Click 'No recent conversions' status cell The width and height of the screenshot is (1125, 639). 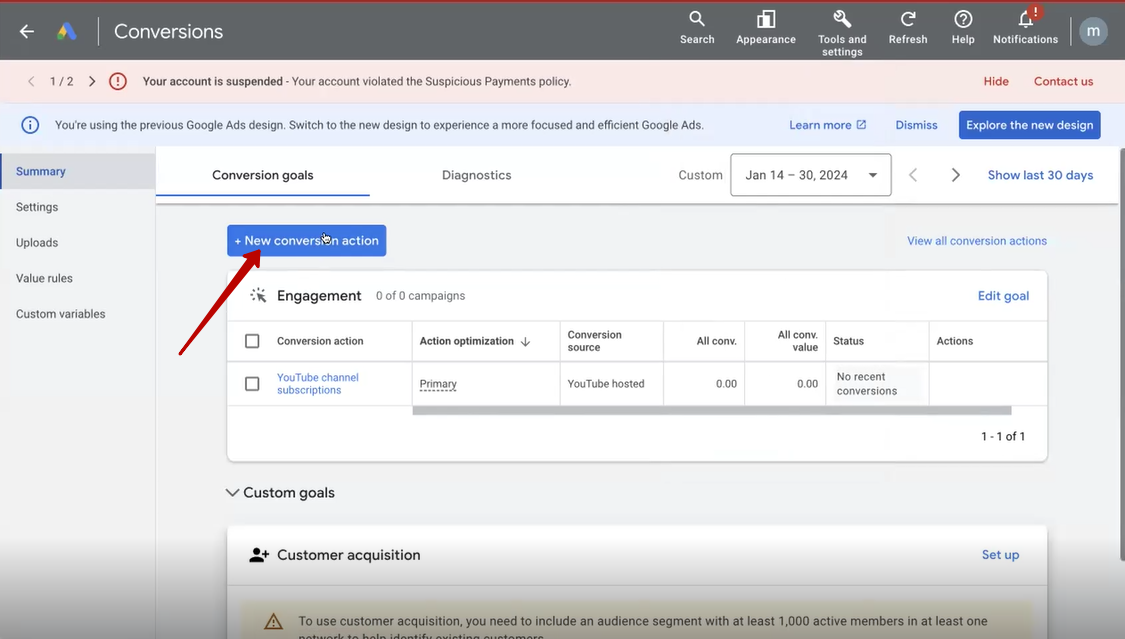tap(867, 384)
